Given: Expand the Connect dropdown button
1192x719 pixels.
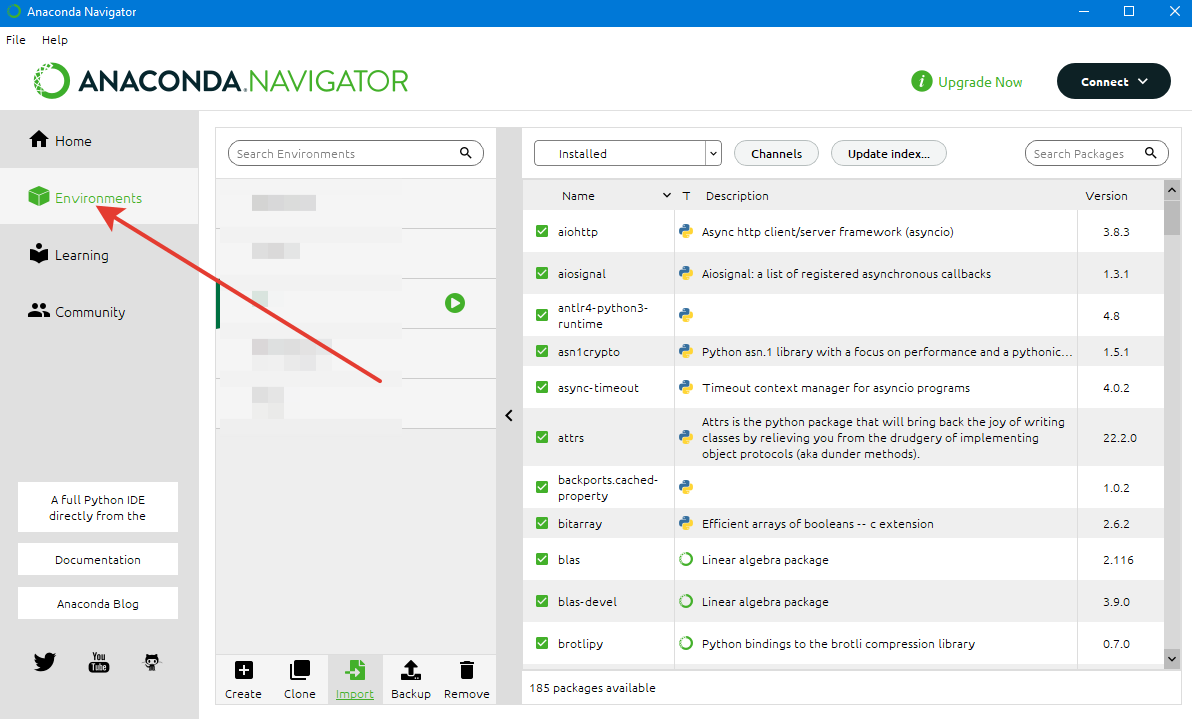Looking at the screenshot, I should pos(1114,81).
